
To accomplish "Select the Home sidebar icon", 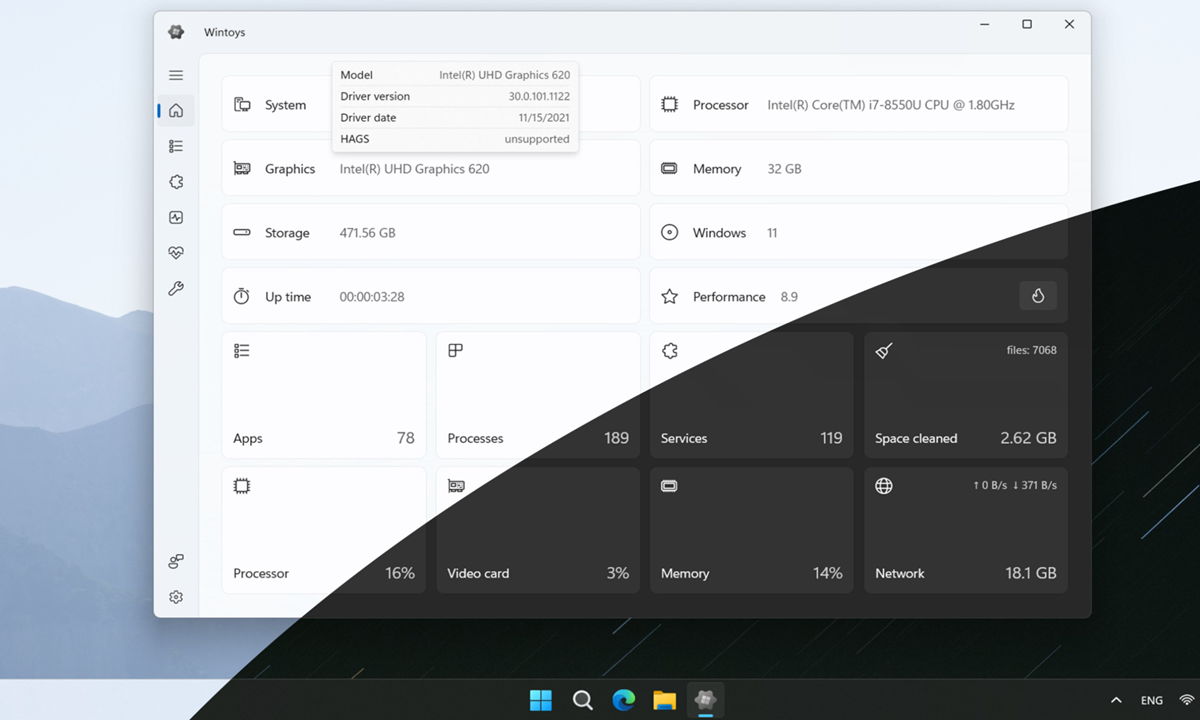I will tap(176, 111).
